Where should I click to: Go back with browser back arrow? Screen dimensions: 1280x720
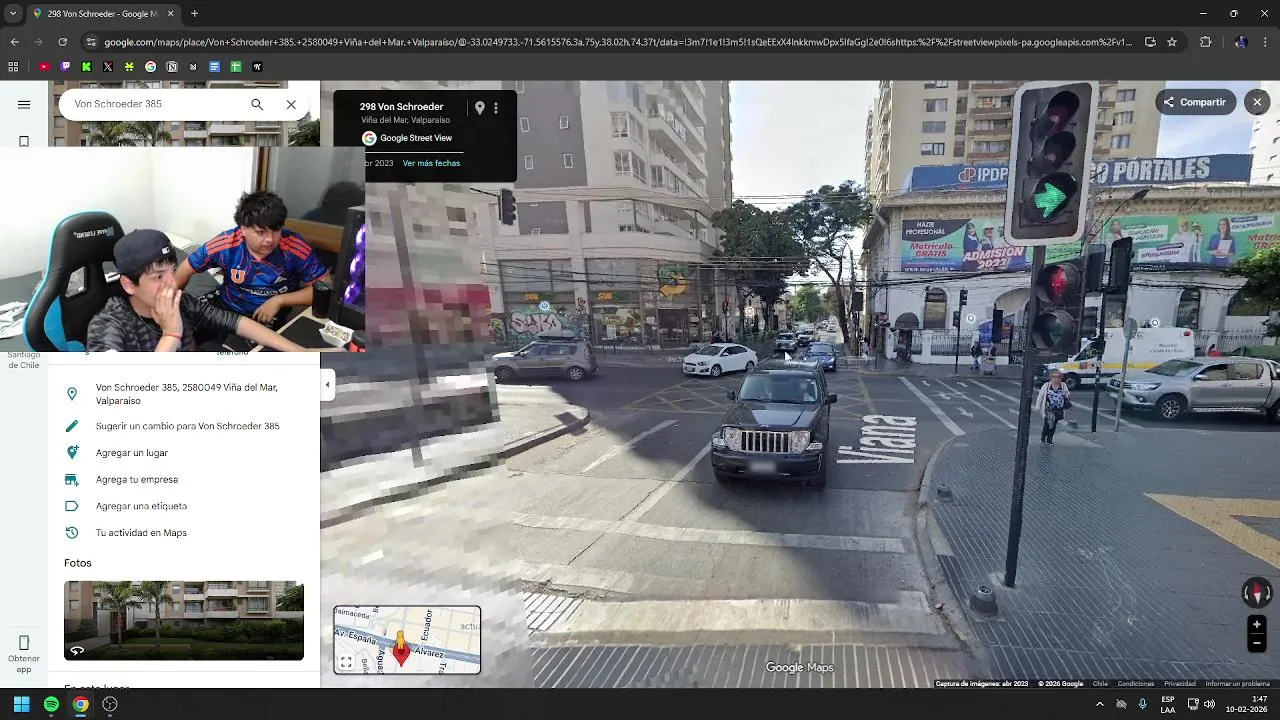pos(14,42)
